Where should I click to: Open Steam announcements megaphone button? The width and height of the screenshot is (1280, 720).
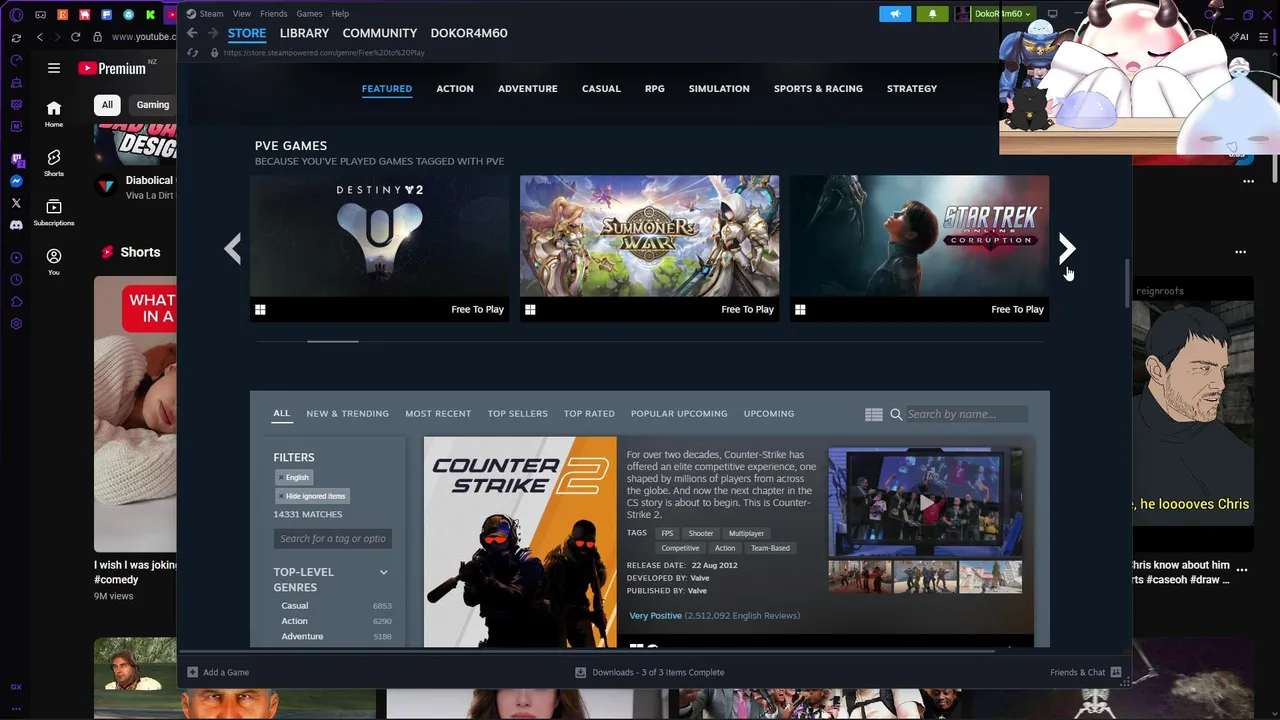point(895,14)
